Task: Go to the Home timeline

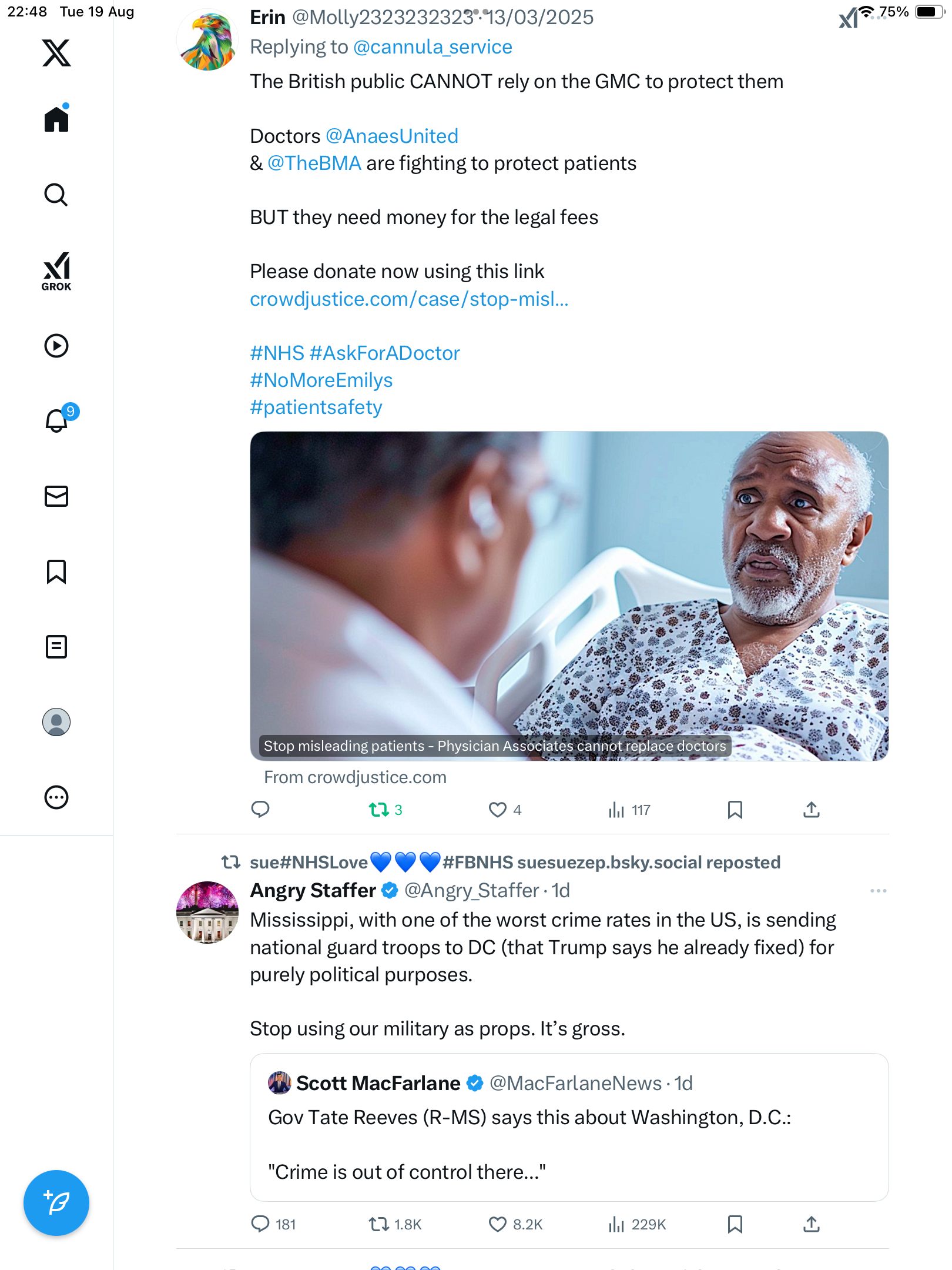Action: (x=56, y=119)
